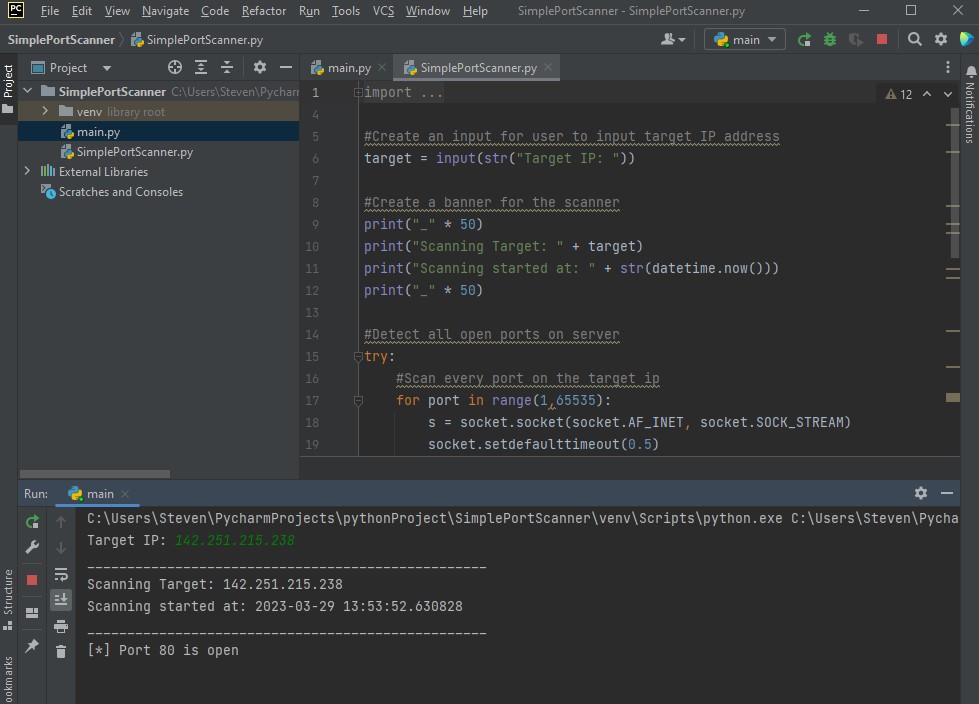Click the Project panel horizontal scrollbar
Image resolution: width=979 pixels, height=704 pixels.
pyautogui.click(x=95, y=474)
